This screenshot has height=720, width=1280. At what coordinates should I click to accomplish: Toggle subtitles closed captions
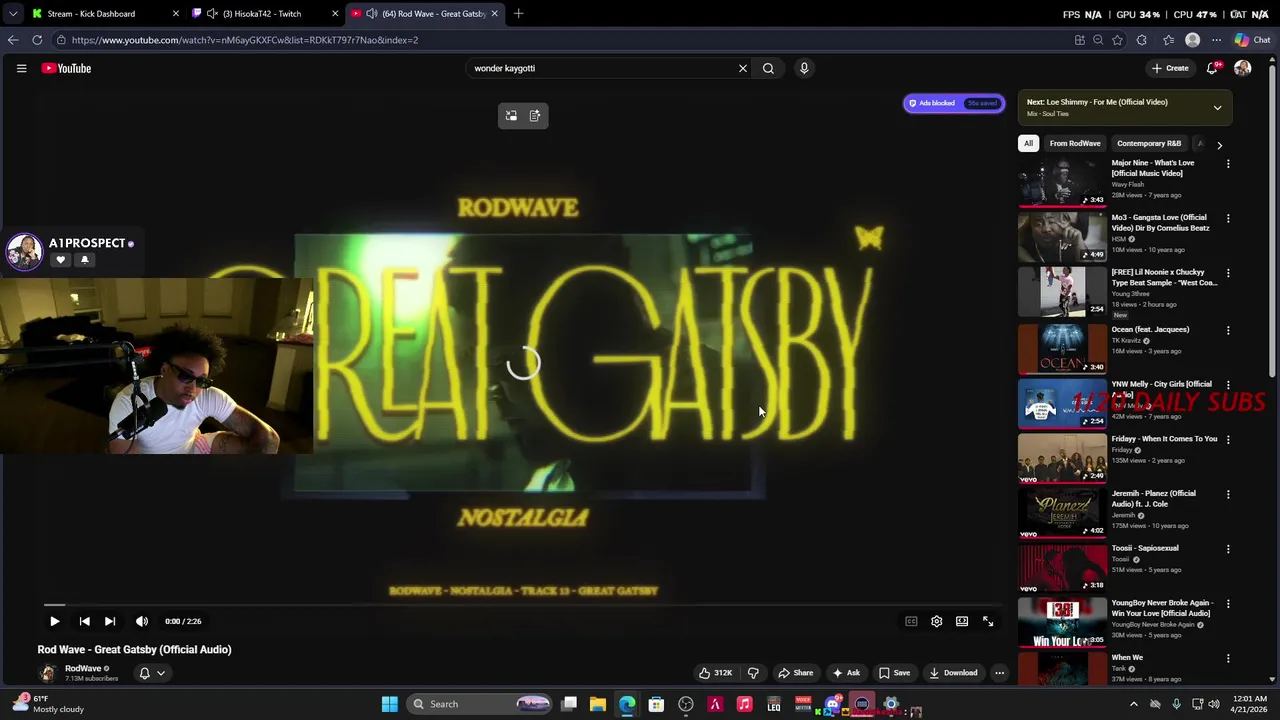pyautogui.click(x=911, y=621)
